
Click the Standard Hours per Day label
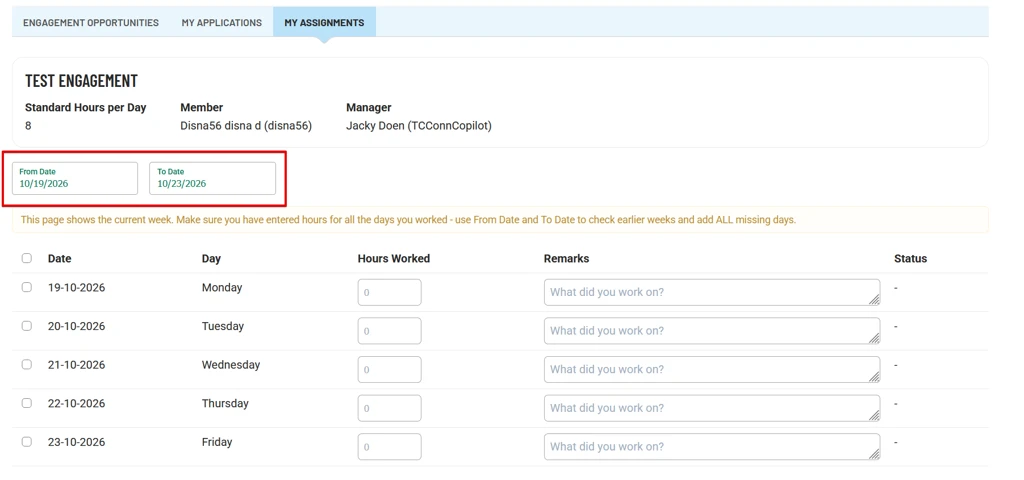click(86, 107)
